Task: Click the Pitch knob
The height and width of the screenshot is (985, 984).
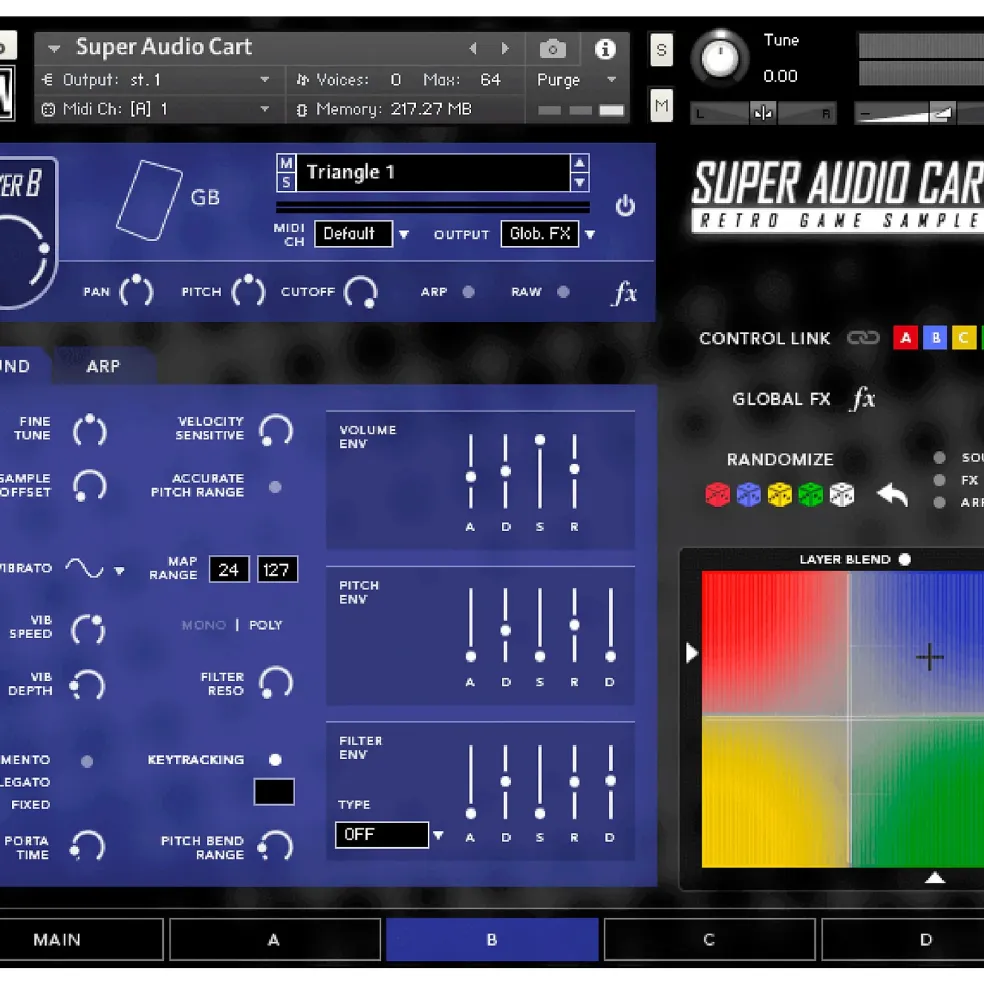Action: tap(248, 291)
